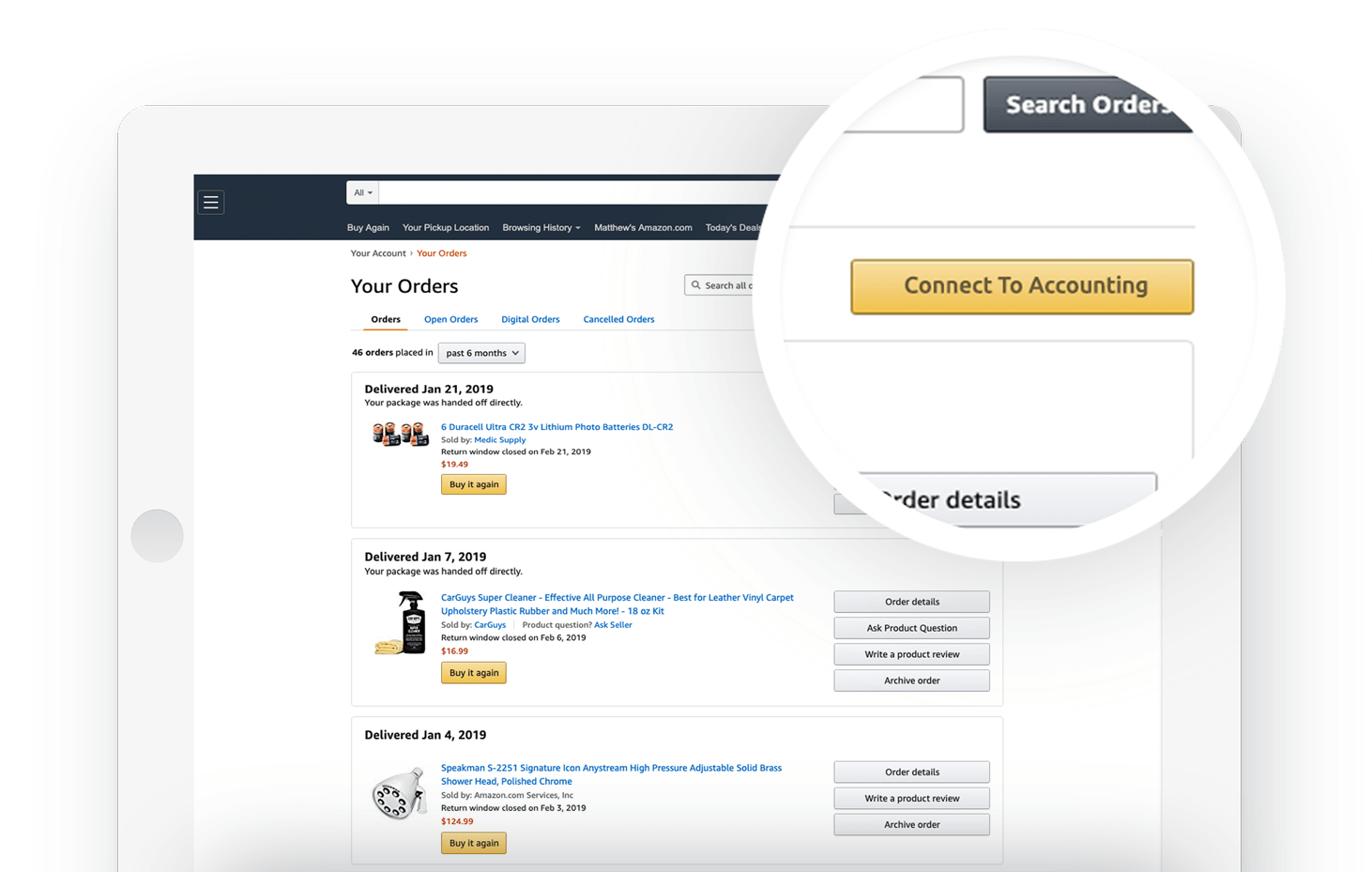Image resolution: width=1372 pixels, height=872 pixels.
Task: Expand the All search category dropdown
Action: 363,192
